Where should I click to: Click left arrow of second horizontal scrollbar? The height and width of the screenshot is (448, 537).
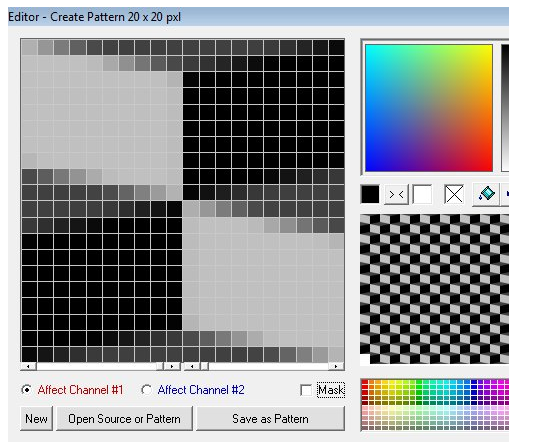point(192,366)
